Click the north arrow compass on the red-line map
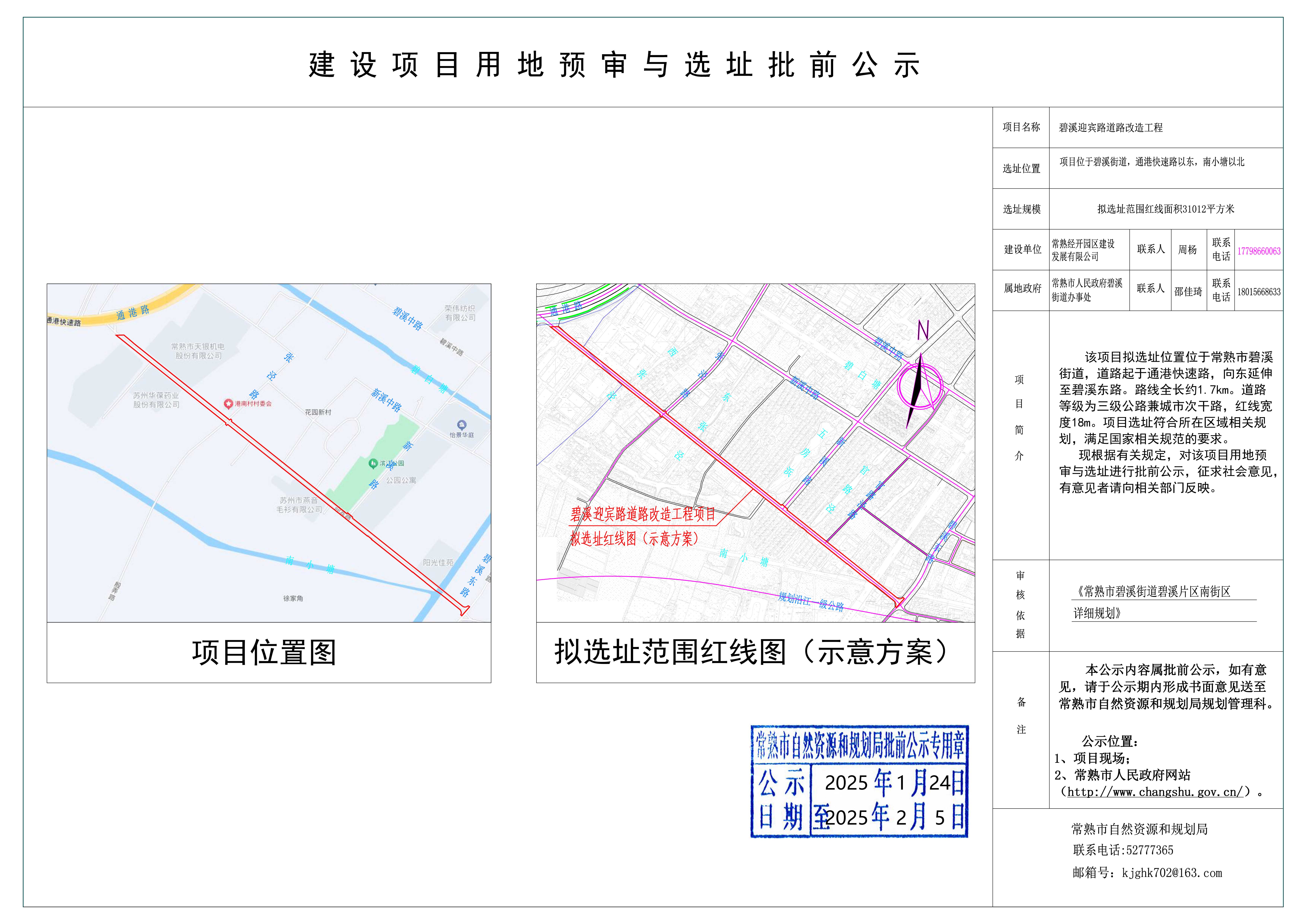Image resolution: width=1307 pixels, height=924 pixels. point(920,387)
